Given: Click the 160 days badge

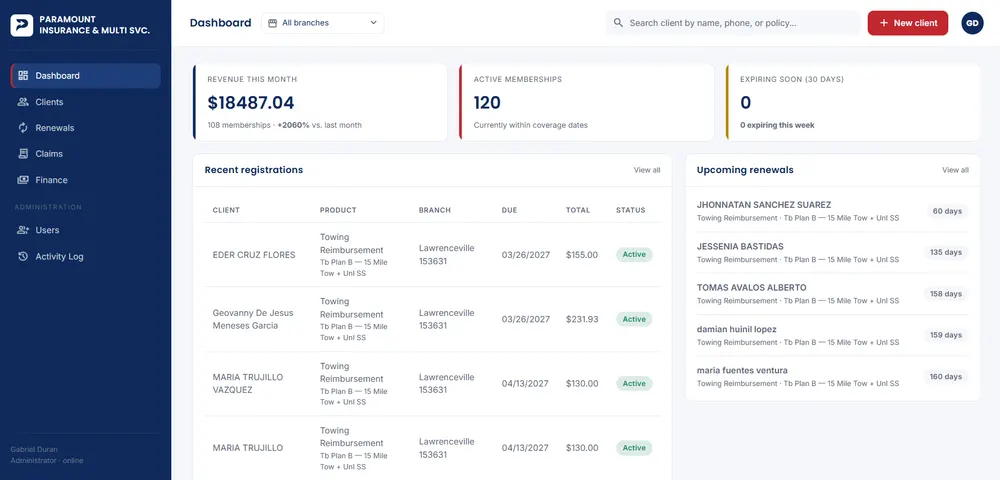Looking at the screenshot, I should [x=946, y=377].
